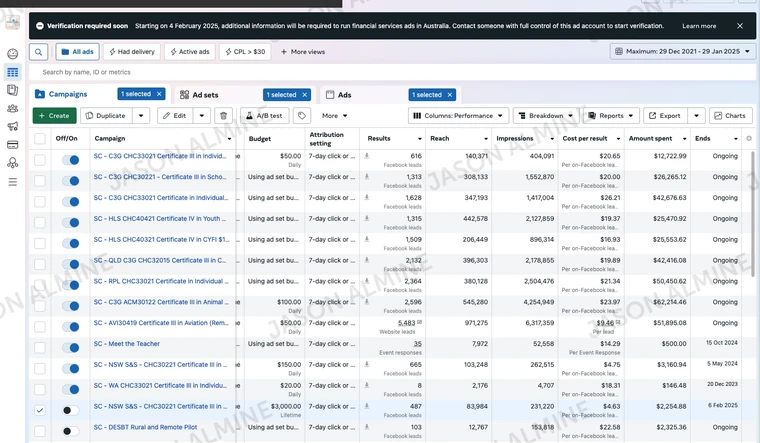Tick checkbox for SC - Meet the Teacher
The image size is (760, 443).
click(x=40, y=348)
